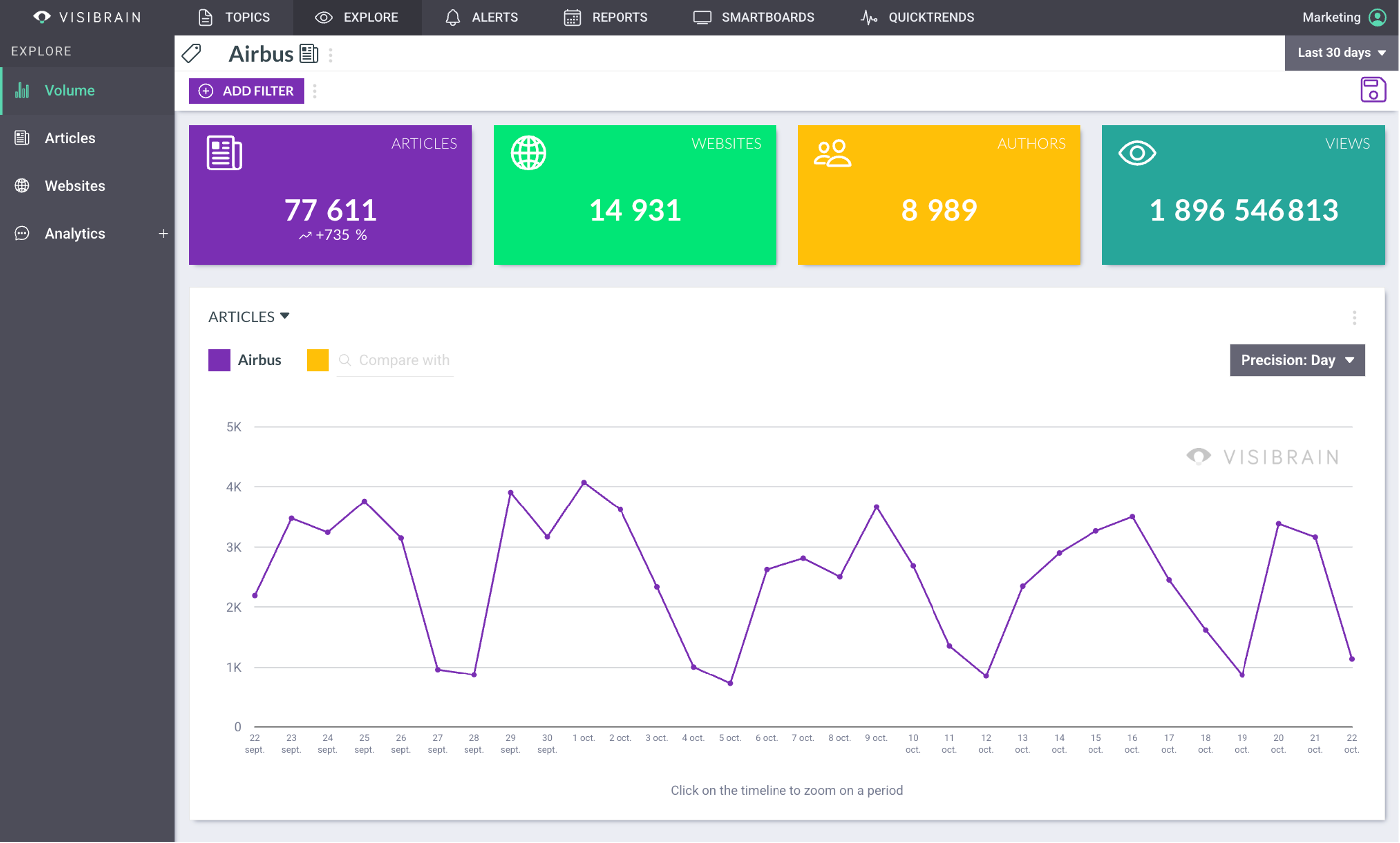
Task: Open the Marketing user profile icon
Action: (x=1378, y=17)
